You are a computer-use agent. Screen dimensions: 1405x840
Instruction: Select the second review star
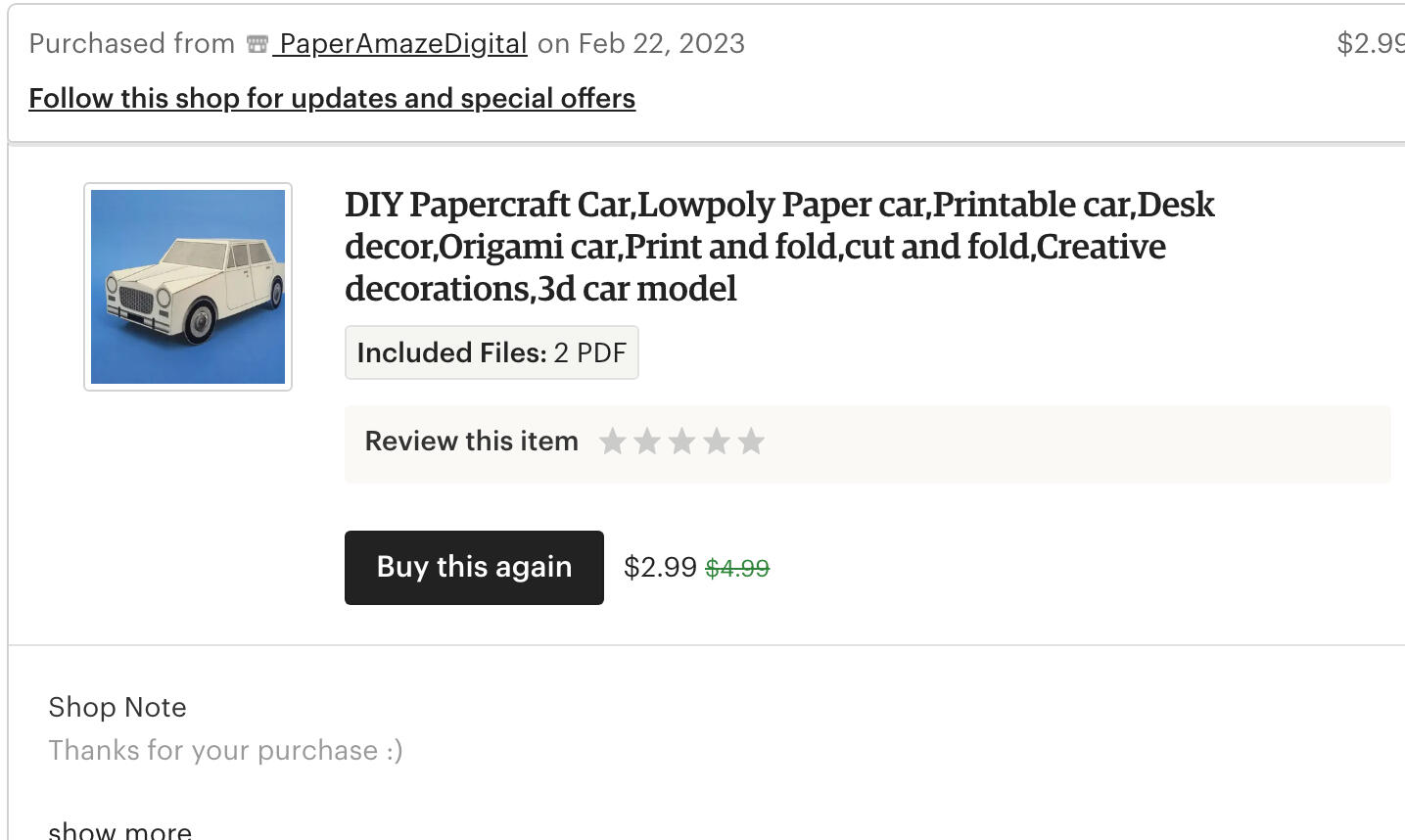click(647, 442)
